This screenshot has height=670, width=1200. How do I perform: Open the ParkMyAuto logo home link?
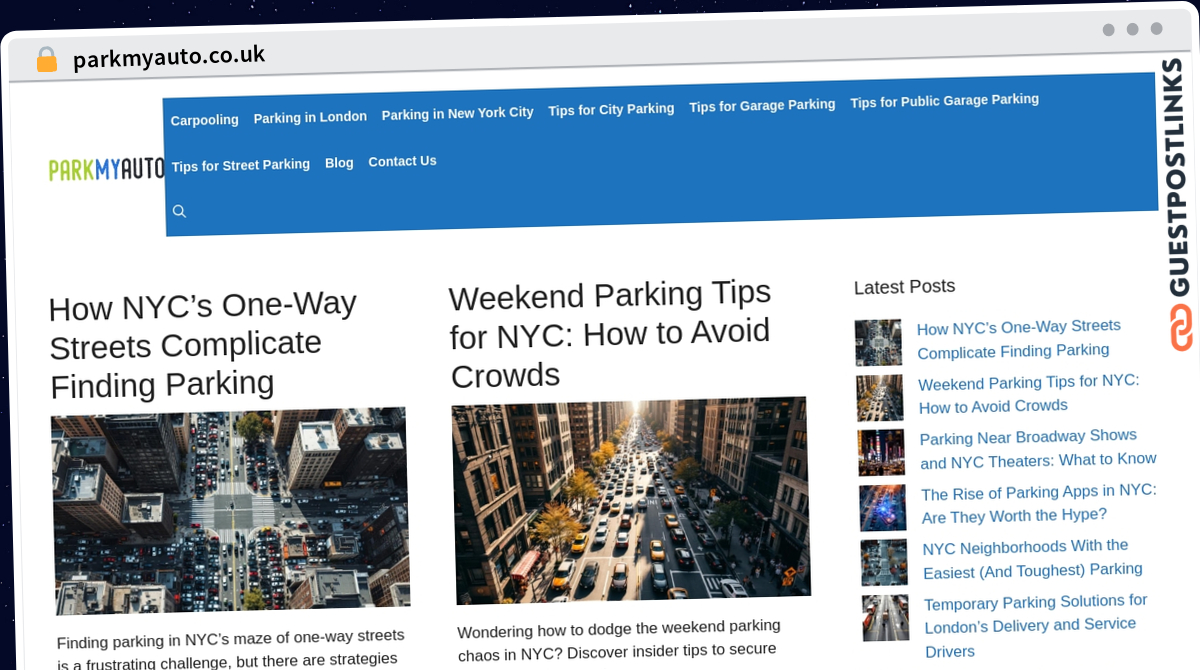[106, 169]
